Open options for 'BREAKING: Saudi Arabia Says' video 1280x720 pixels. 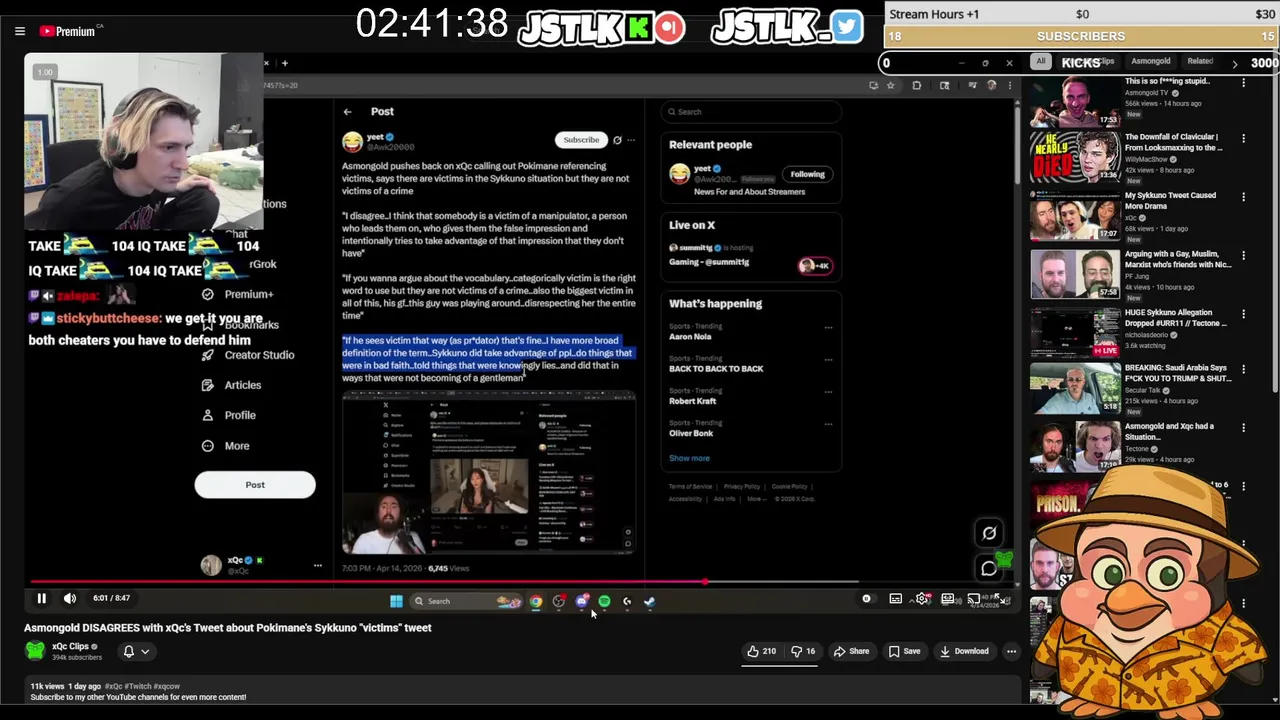click(x=1243, y=370)
